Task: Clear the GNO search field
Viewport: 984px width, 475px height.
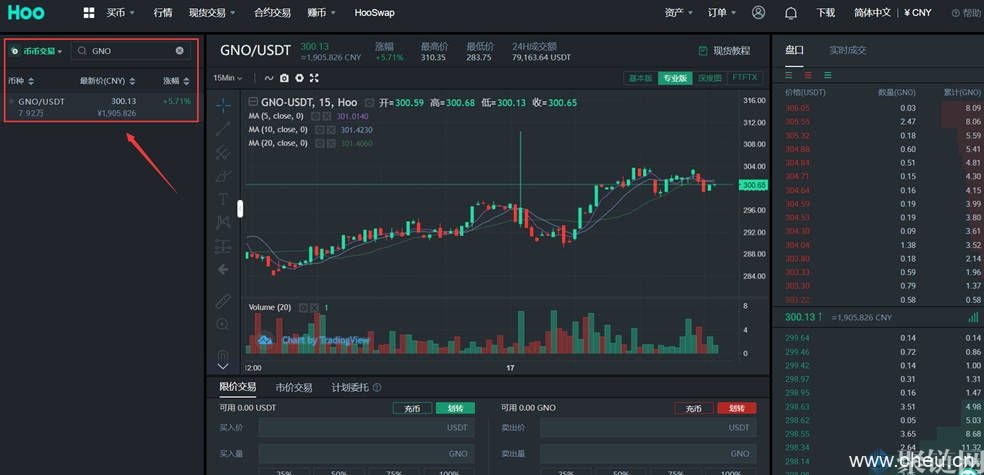Action: coord(180,50)
